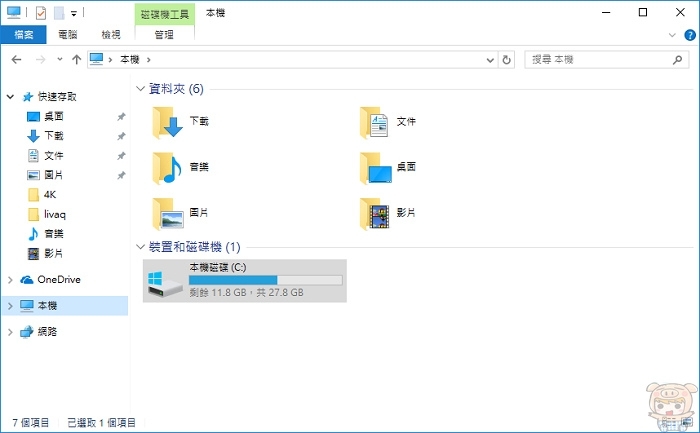This screenshot has width=700, height=433.
Task: Open the recent locations dropdown arrow
Action: coord(59,59)
